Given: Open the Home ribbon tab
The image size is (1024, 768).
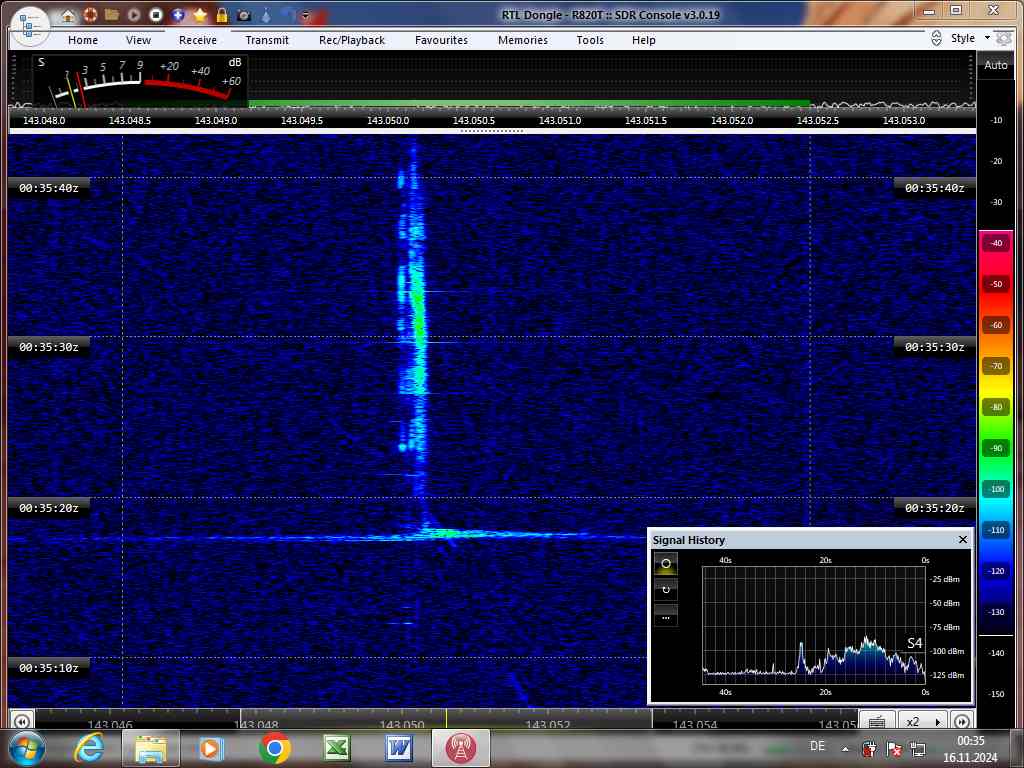Looking at the screenshot, I should click(x=83, y=40).
